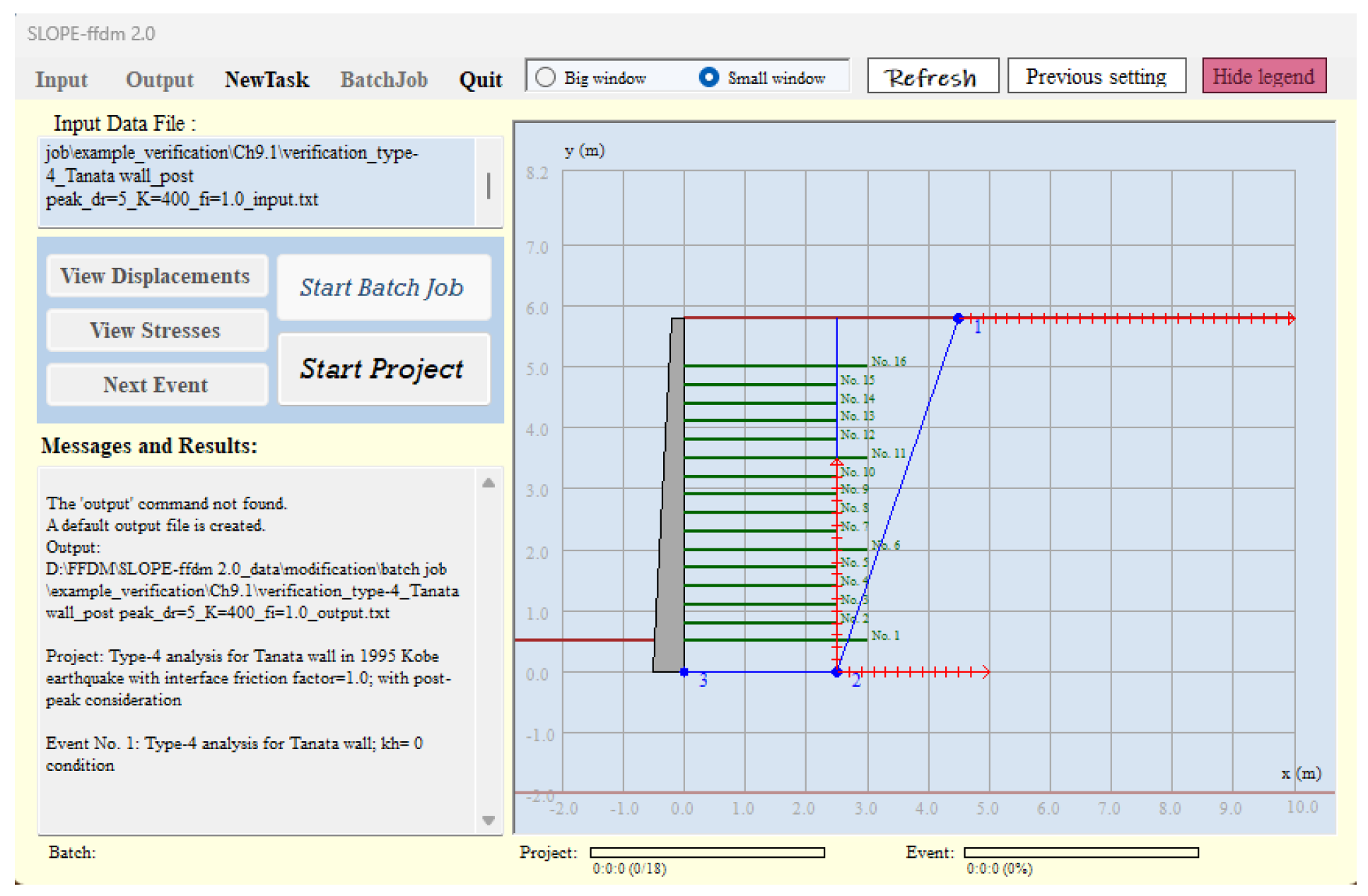This screenshot has width=1368, height=896.
Task: Click the Quit menu item
Action: (480, 79)
